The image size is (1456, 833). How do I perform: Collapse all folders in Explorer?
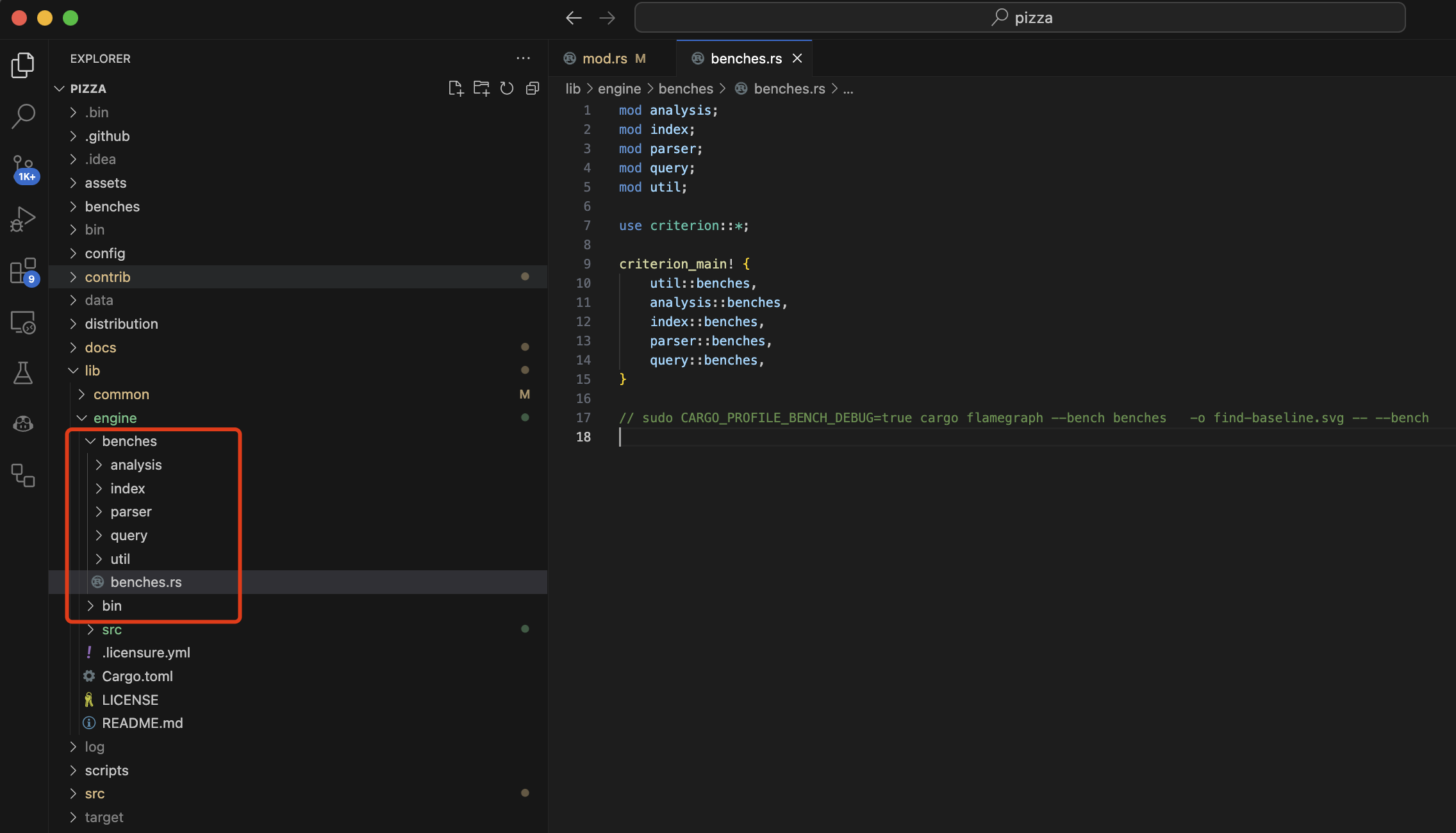[533, 88]
